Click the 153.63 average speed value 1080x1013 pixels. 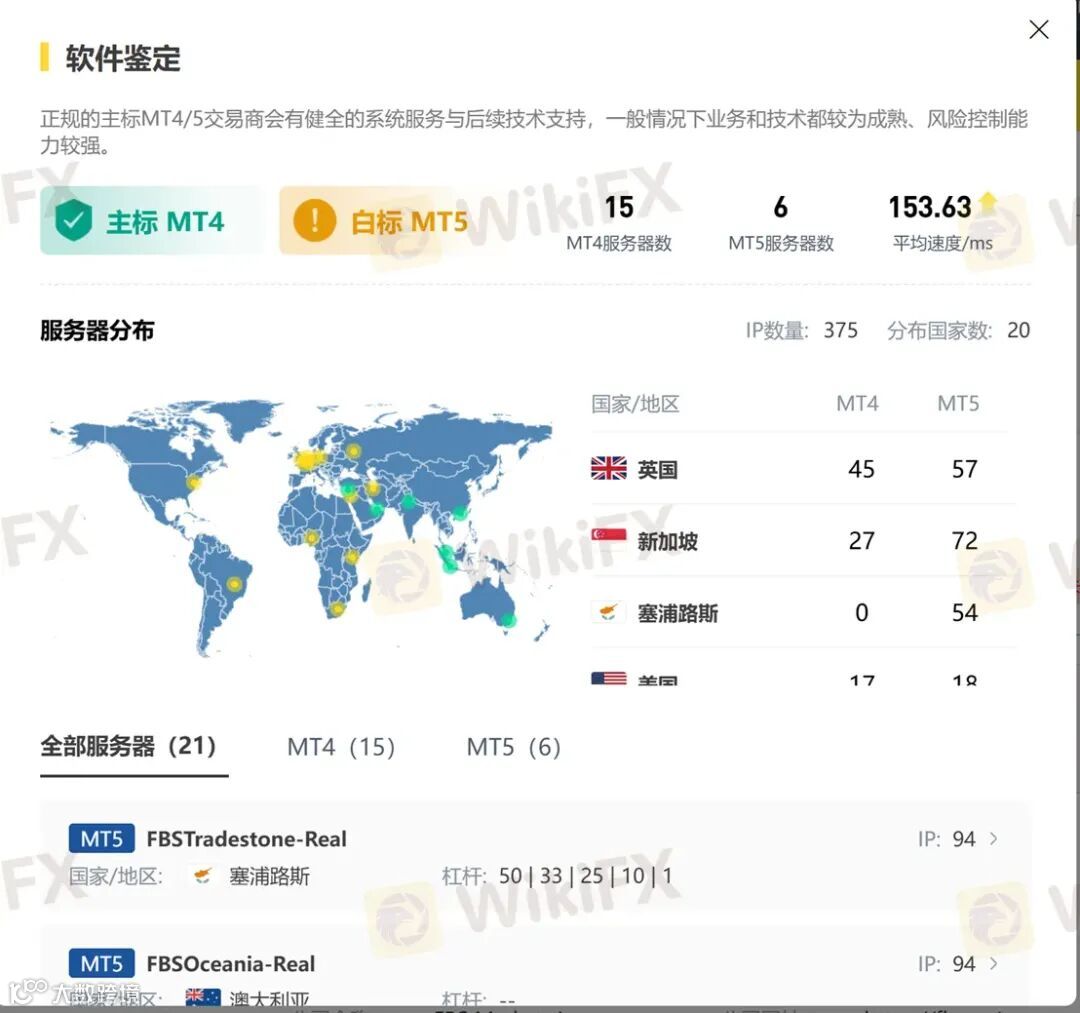(929, 207)
